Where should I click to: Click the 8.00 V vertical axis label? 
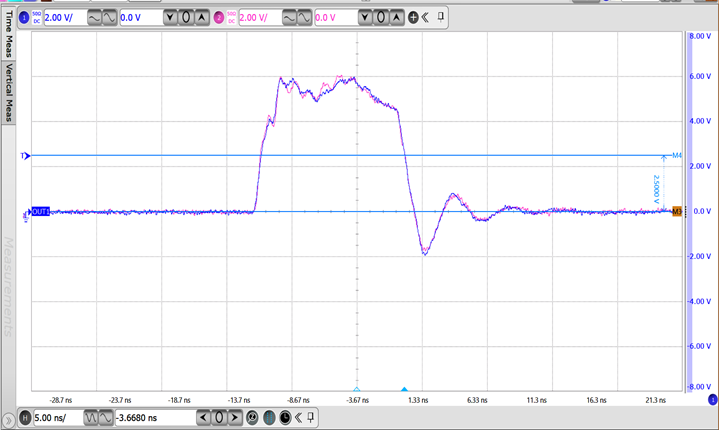(700, 36)
